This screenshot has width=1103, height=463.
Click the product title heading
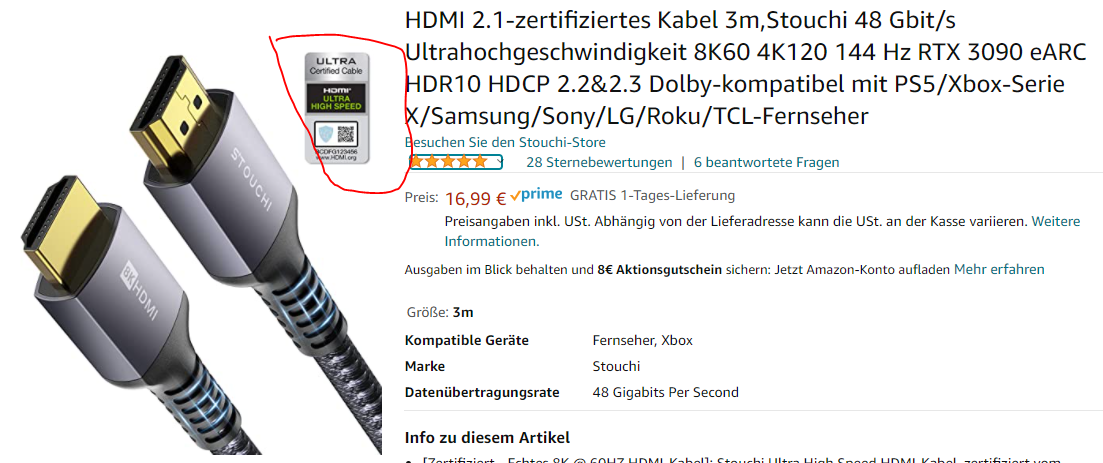pyautogui.click(x=746, y=69)
